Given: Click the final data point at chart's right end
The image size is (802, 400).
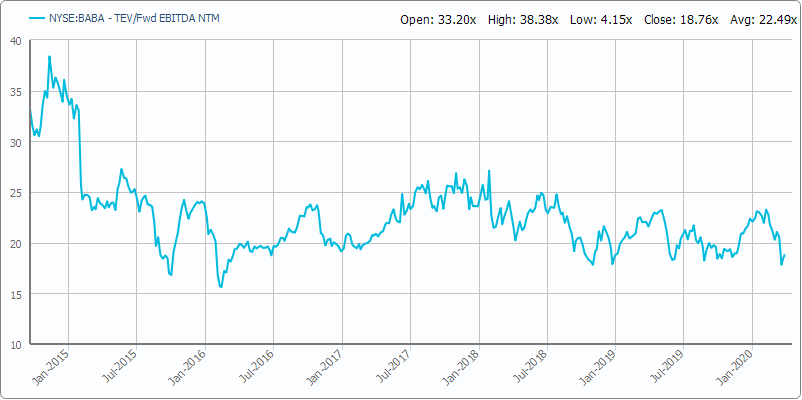Looking at the screenshot, I should (785, 255).
